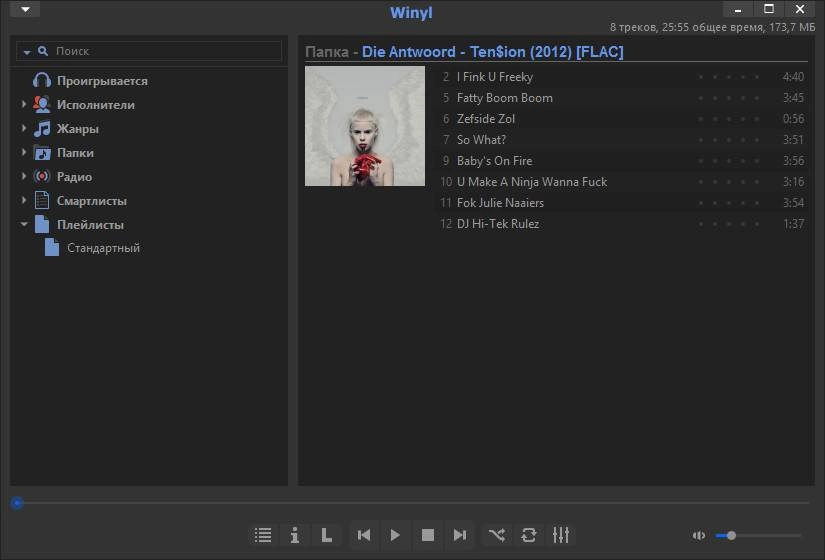Click the Исполнители artists icon
Viewport: 825px width, 560px height.
click(42, 104)
